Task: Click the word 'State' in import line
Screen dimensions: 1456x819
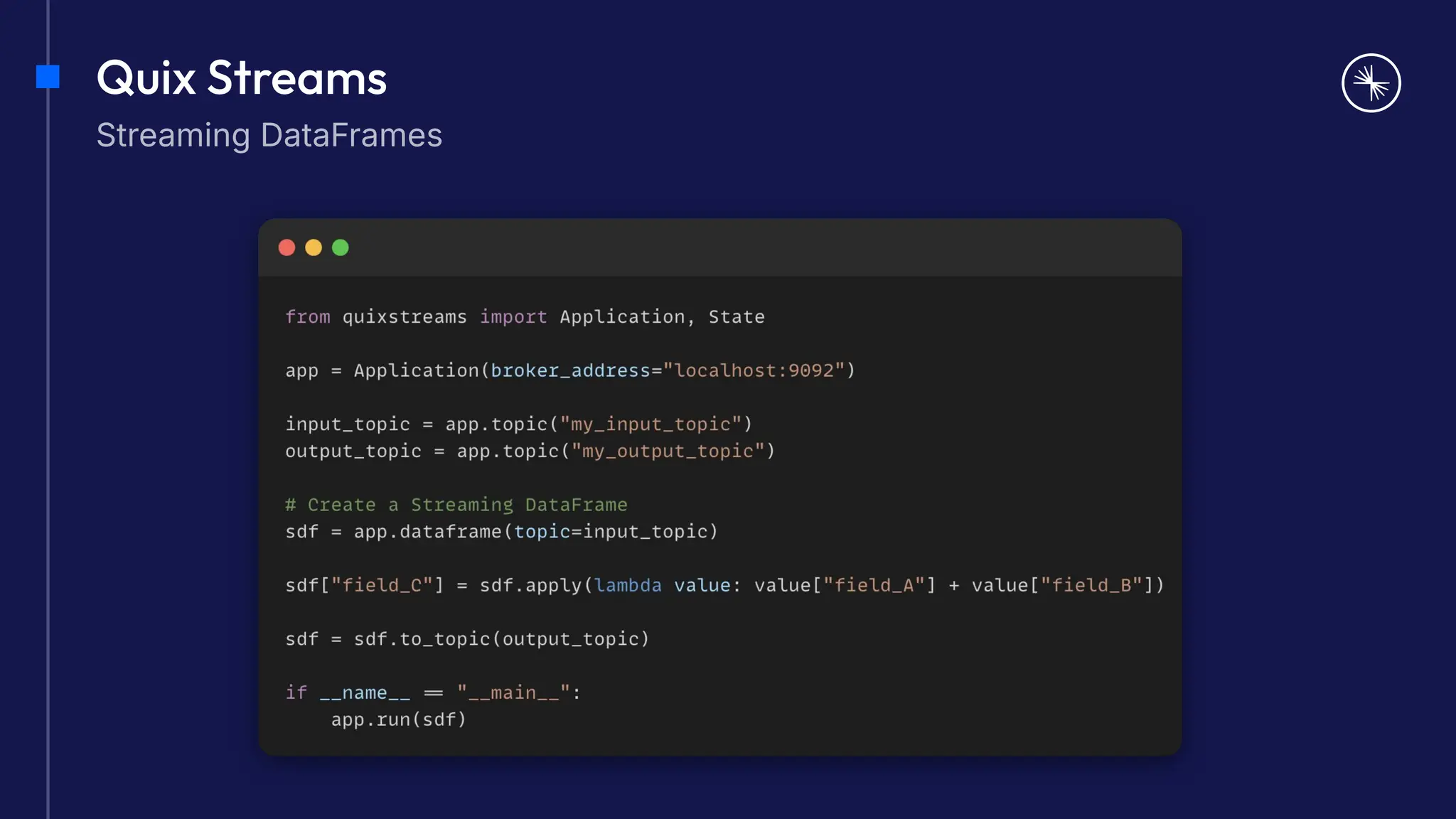Action: click(x=736, y=317)
